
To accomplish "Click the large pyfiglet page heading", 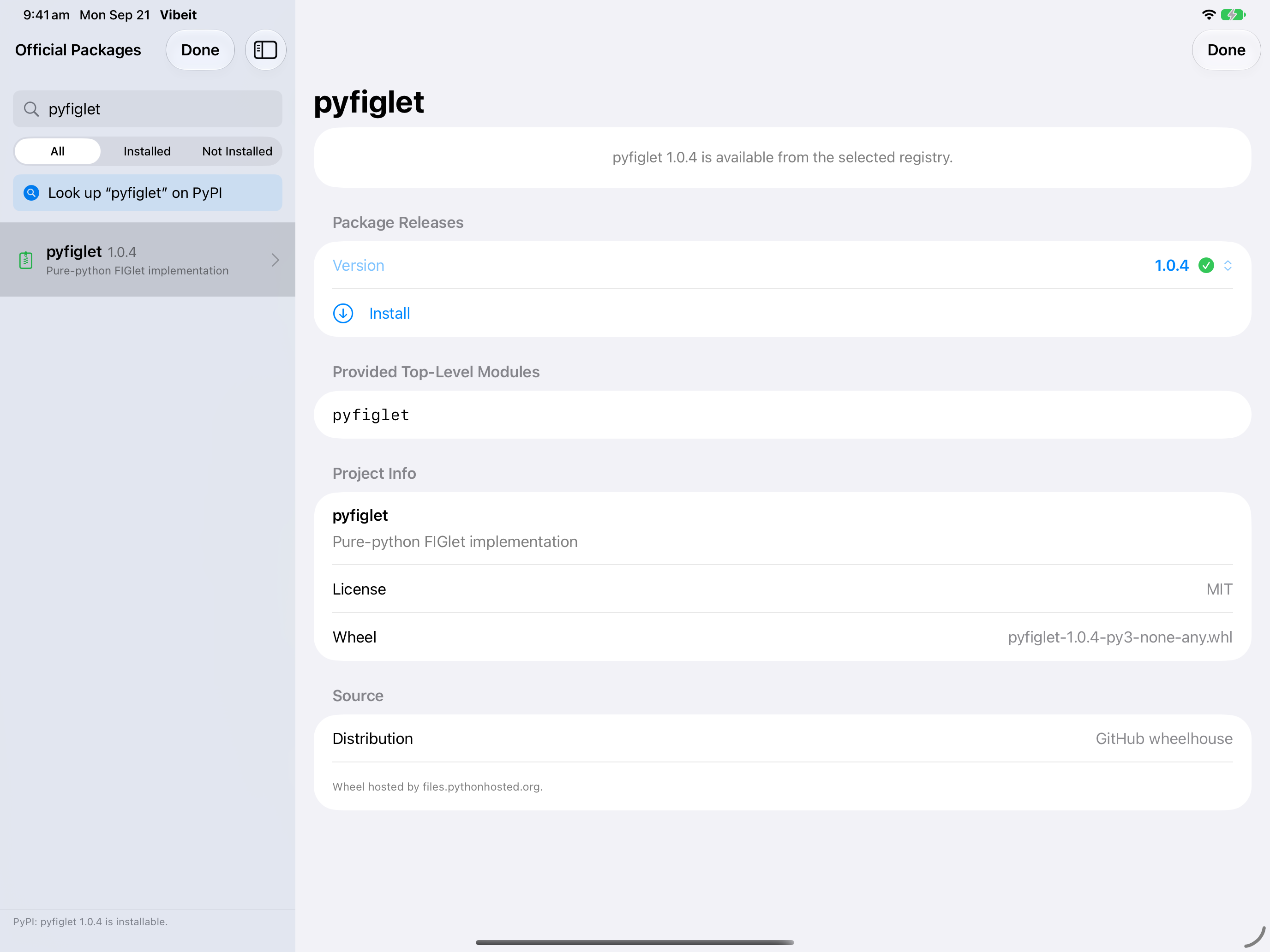I will click(x=369, y=103).
